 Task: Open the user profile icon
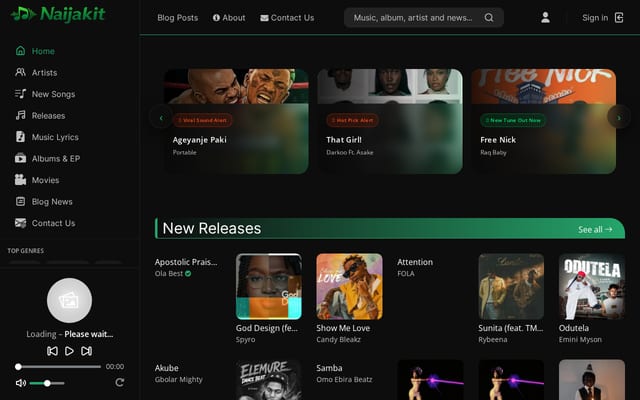[x=545, y=18]
